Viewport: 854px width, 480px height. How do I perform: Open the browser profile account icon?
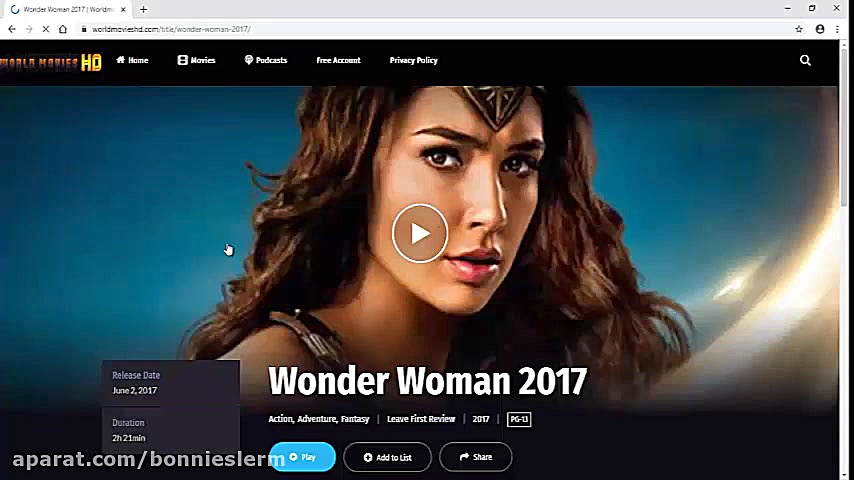[x=820, y=29]
